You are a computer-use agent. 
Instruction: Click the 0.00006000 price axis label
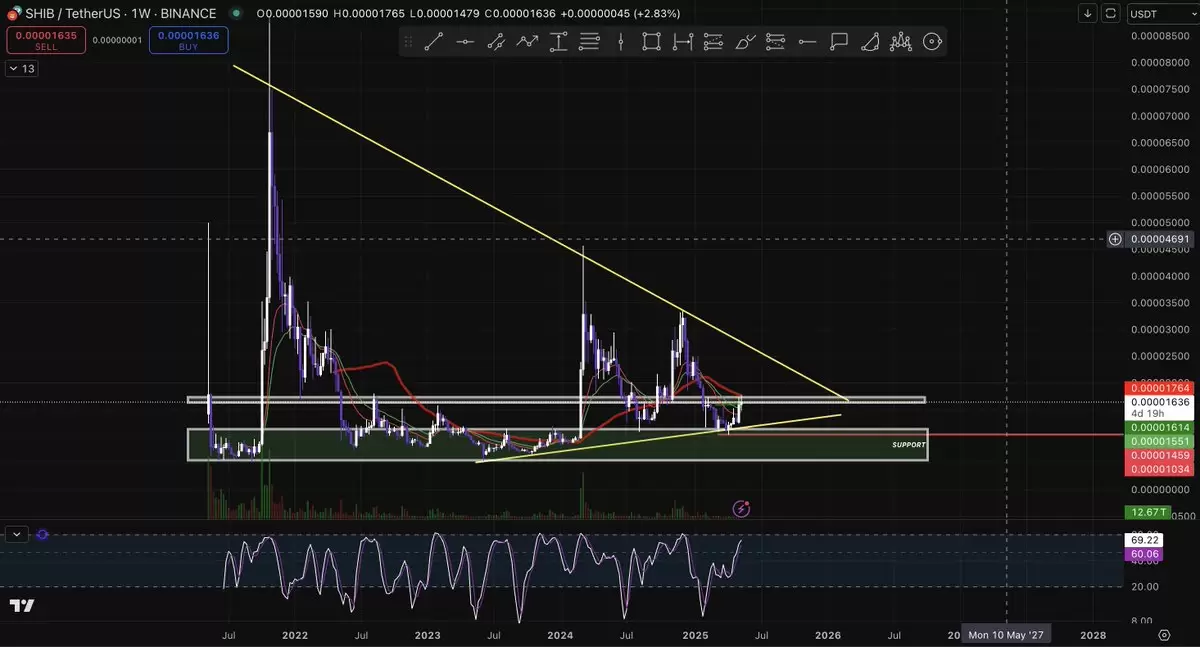click(1161, 169)
